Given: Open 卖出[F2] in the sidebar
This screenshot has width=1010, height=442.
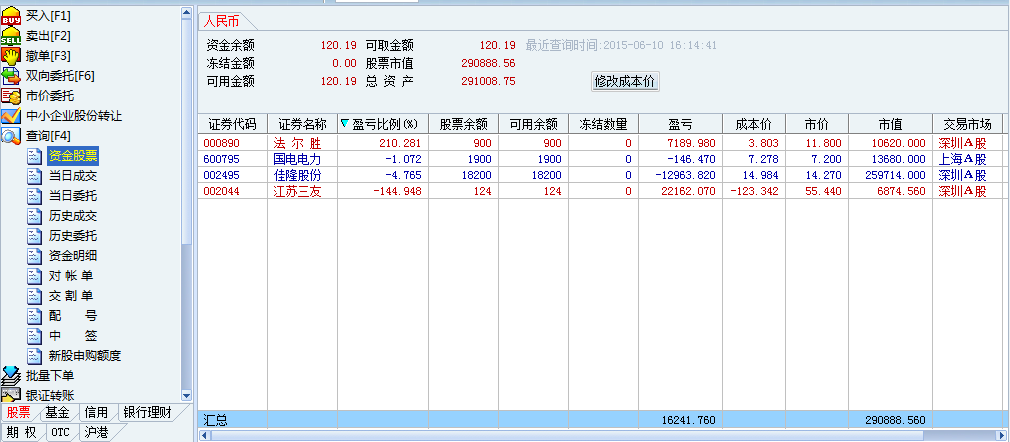Looking at the screenshot, I should pos(48,36).
